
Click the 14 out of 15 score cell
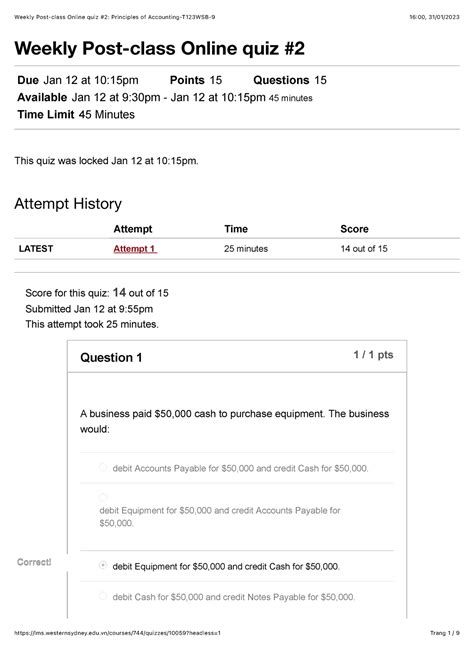(364, 249)
